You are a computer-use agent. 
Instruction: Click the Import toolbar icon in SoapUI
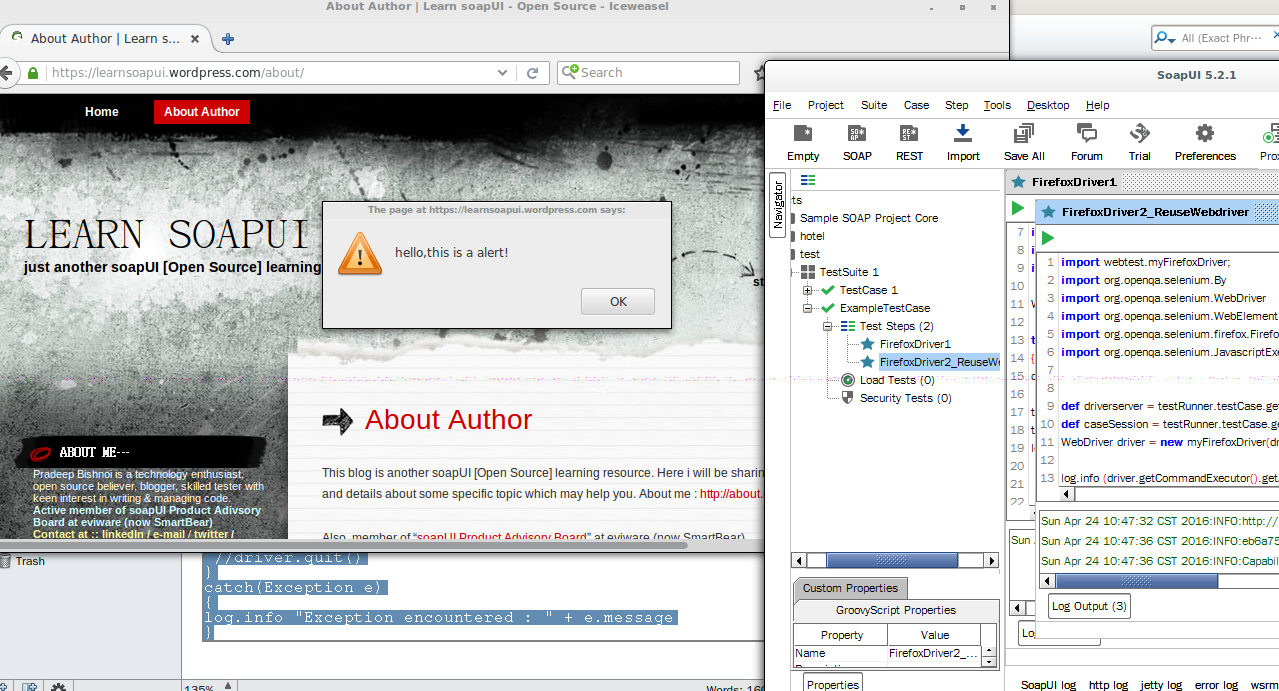point(963,134)
